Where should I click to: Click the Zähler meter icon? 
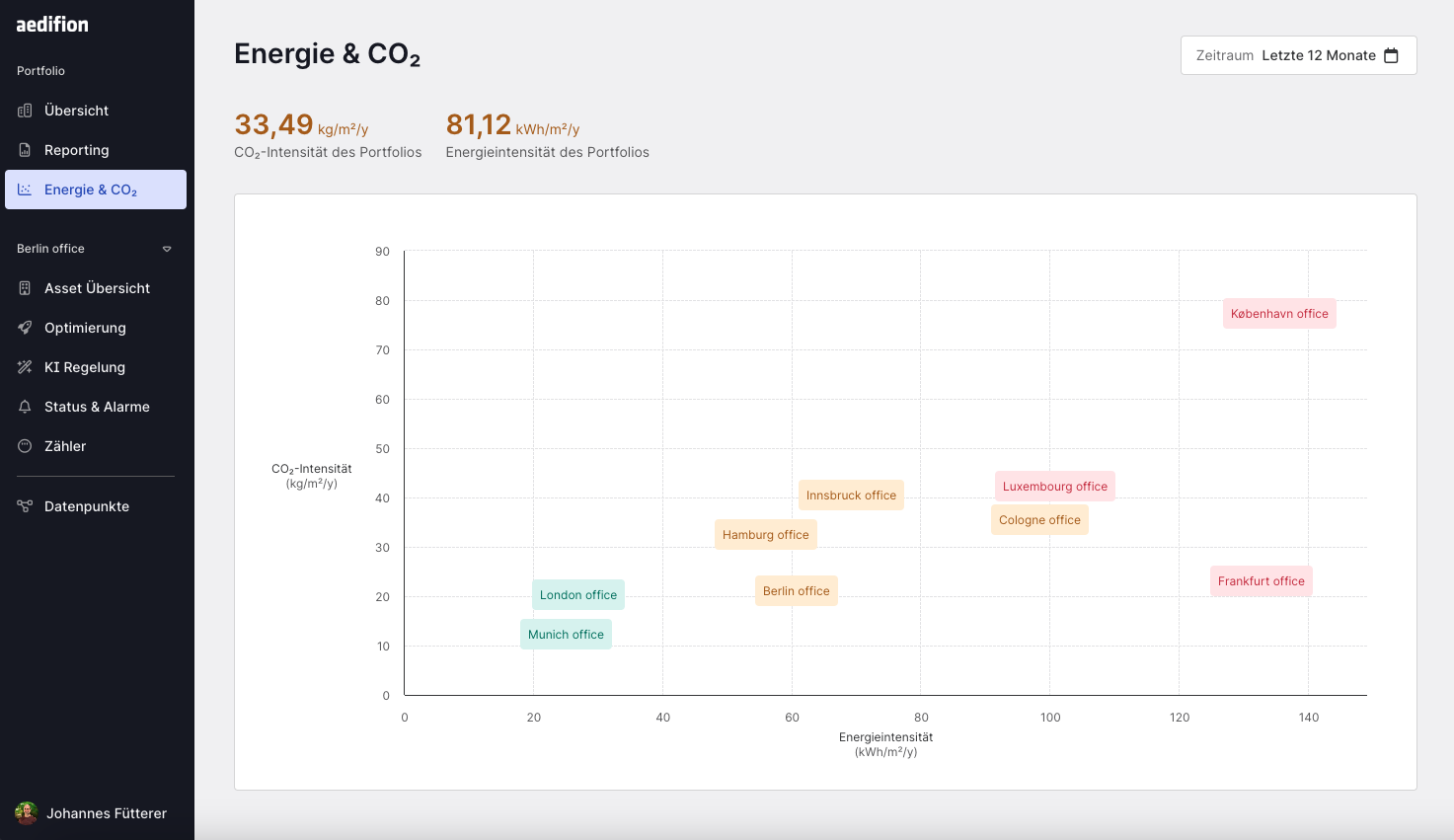coord(25,446)
